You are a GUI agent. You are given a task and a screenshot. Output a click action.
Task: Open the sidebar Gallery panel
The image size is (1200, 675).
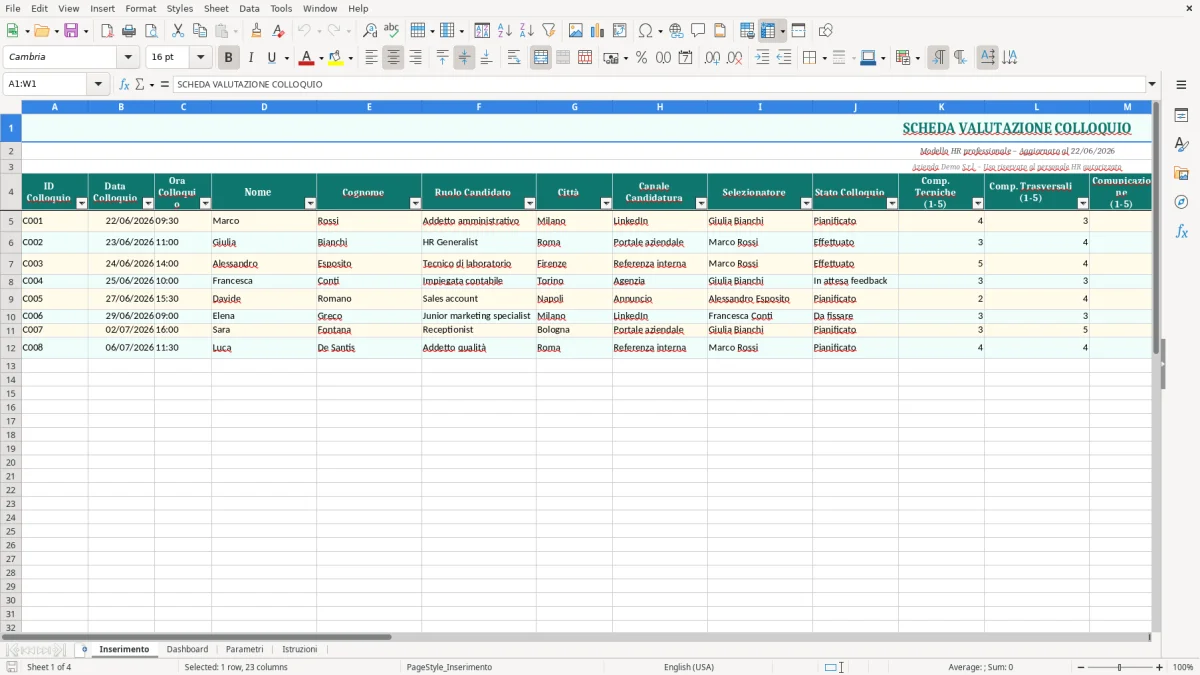(1182, 173)
